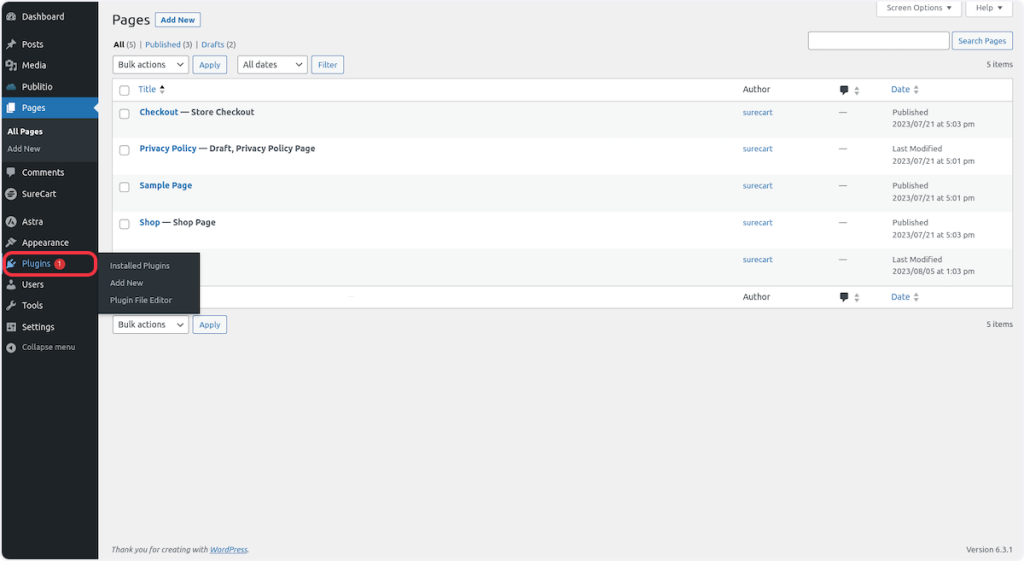Tick the Privacy Policy row checkbox
The width and height of the screenshot is (1024, 561).
[x=125, y=150]
